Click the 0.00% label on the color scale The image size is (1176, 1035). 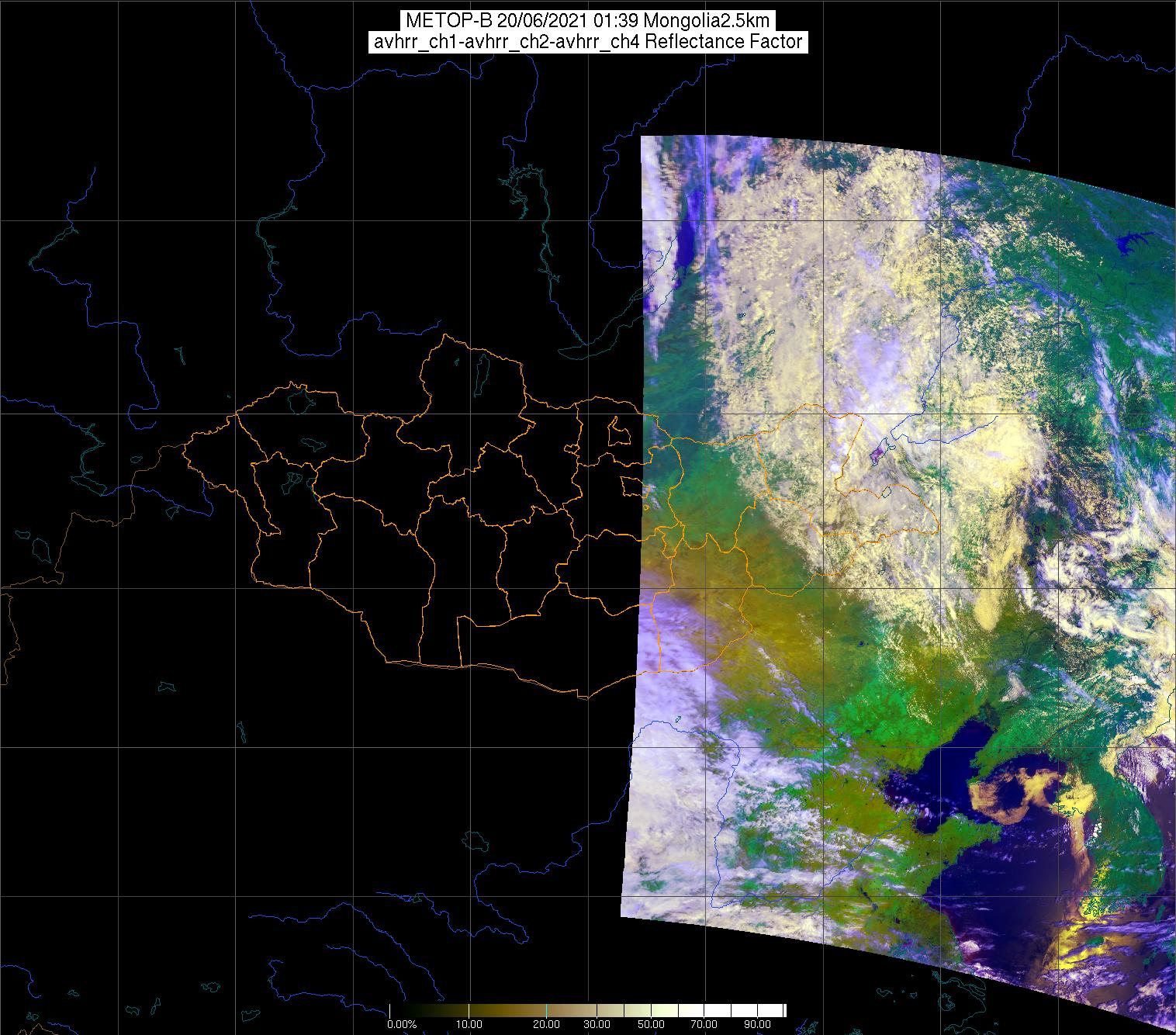[402, 1024]
